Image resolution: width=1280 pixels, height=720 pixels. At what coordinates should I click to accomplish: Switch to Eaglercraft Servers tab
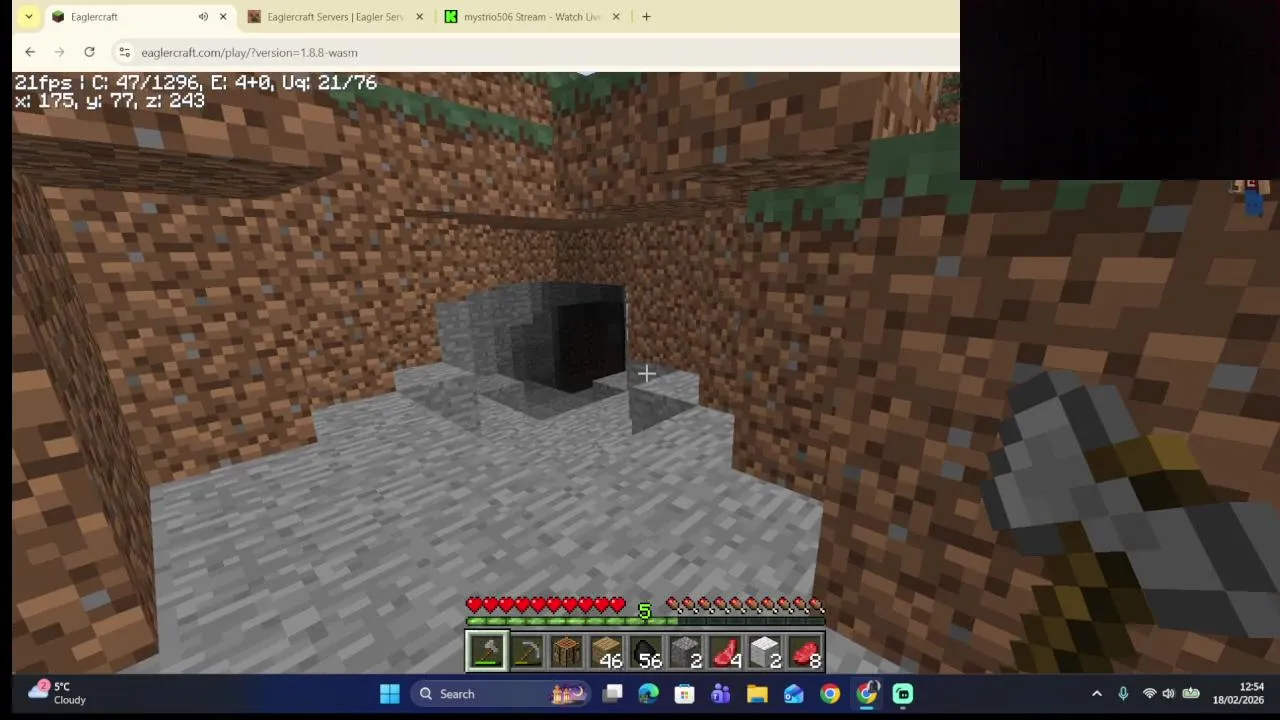click(x=335, y=17)
